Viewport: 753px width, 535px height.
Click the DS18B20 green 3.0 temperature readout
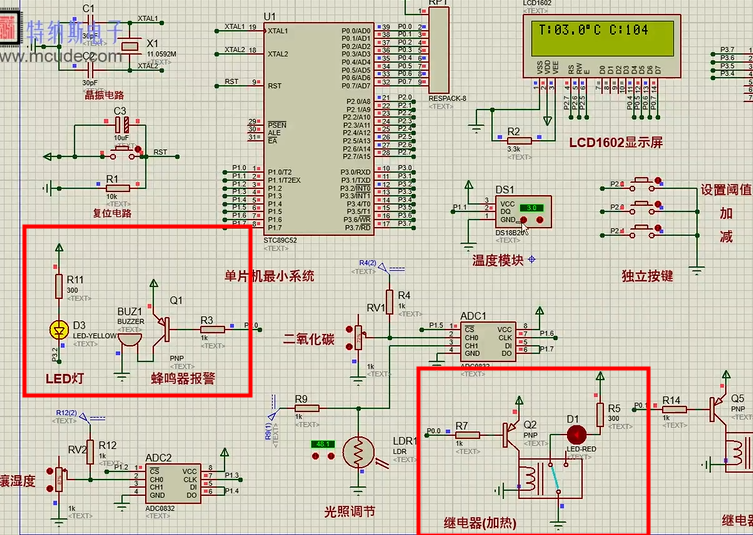[531, 207]
